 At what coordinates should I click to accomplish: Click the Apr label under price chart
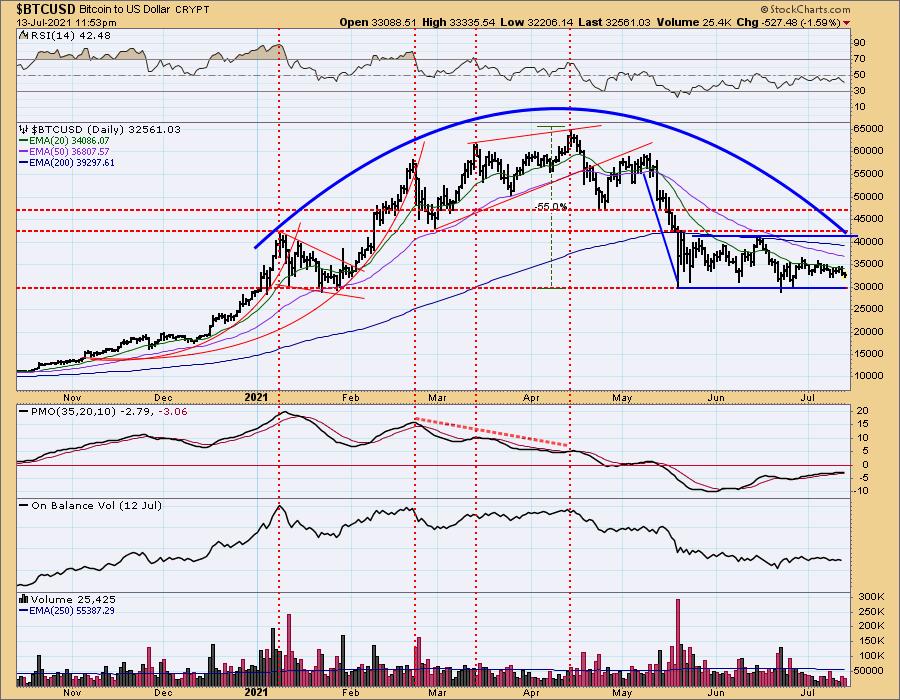point(531,397)
